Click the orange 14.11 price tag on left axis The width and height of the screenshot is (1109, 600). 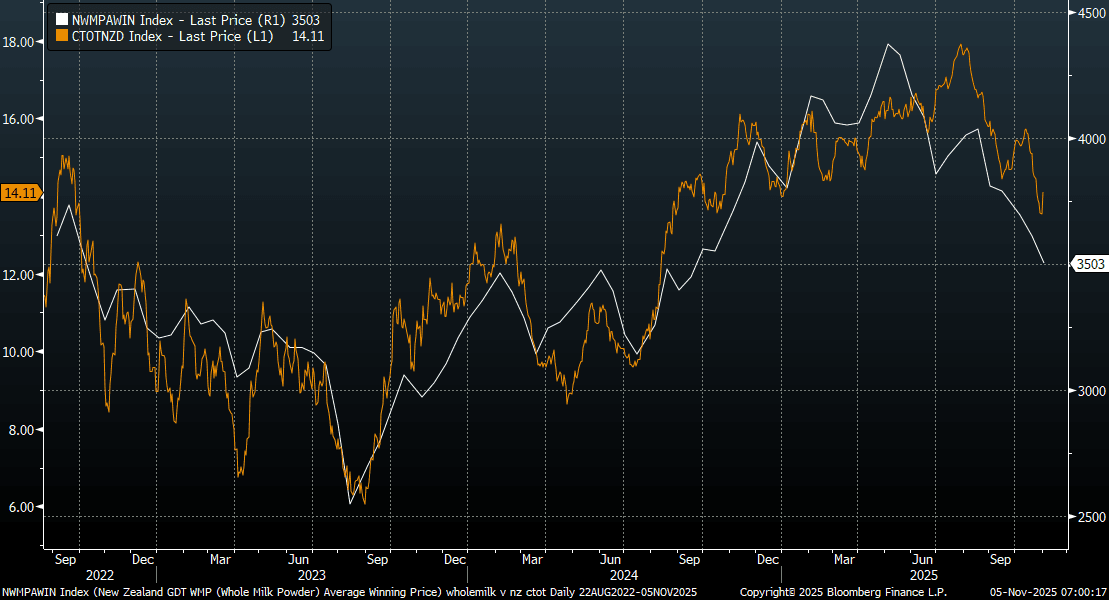tap(20, 193)
